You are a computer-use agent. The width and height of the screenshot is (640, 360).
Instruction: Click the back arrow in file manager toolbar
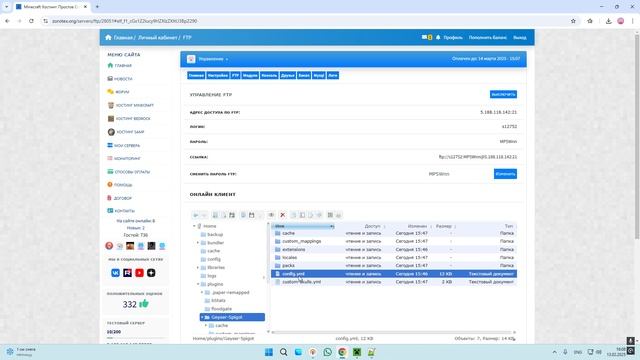[x=196, y=215]
